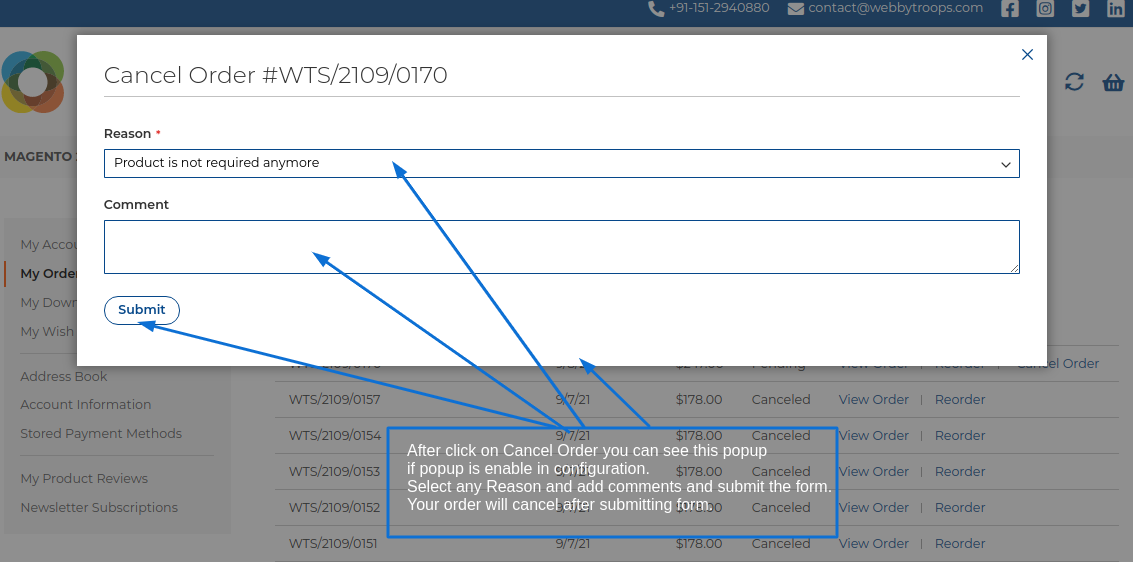Screen dimensions: 1133x562
Task: Click inside the Comment text area
Action: tap(561, 247)
